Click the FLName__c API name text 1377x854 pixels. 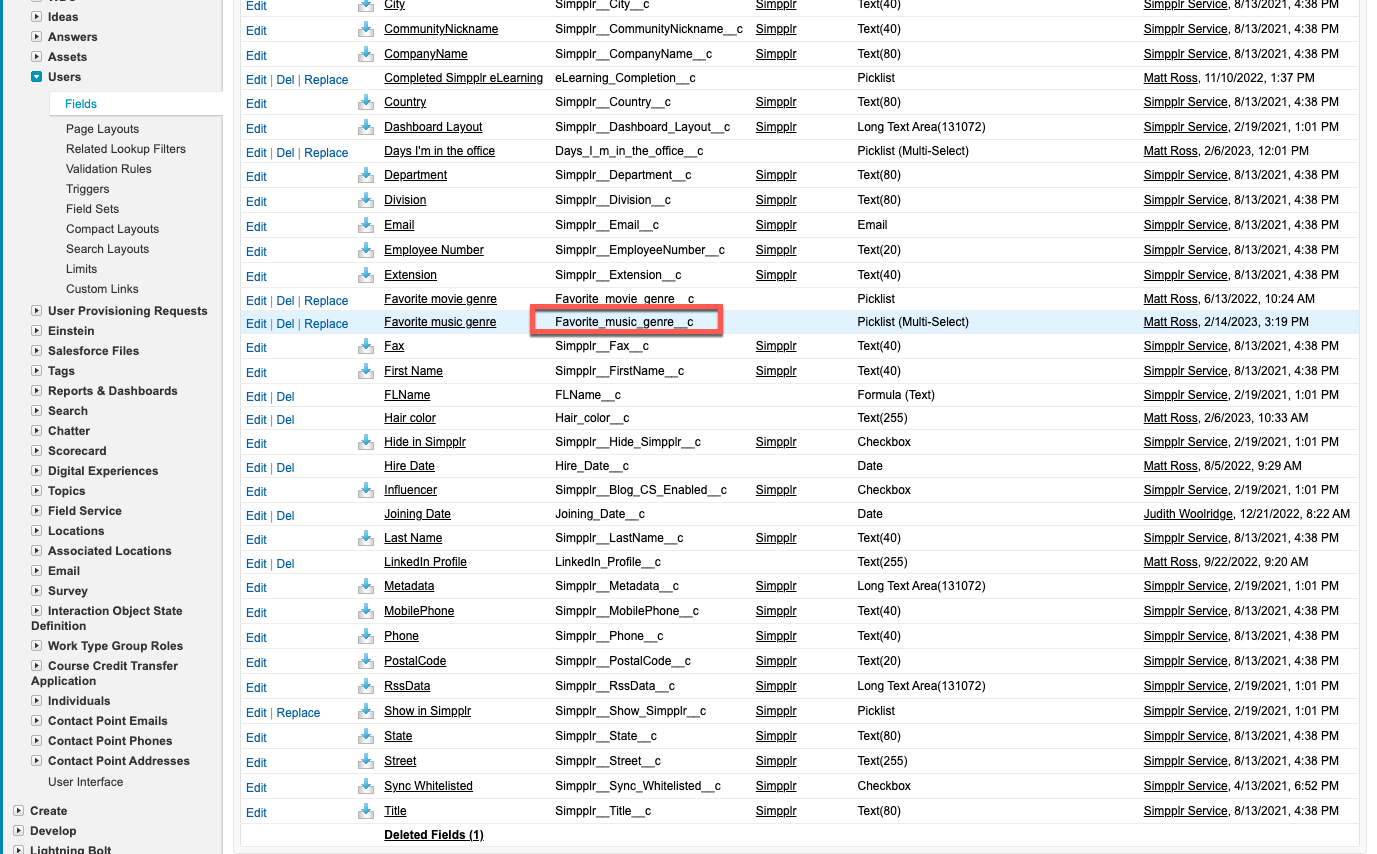coord(588,395)
